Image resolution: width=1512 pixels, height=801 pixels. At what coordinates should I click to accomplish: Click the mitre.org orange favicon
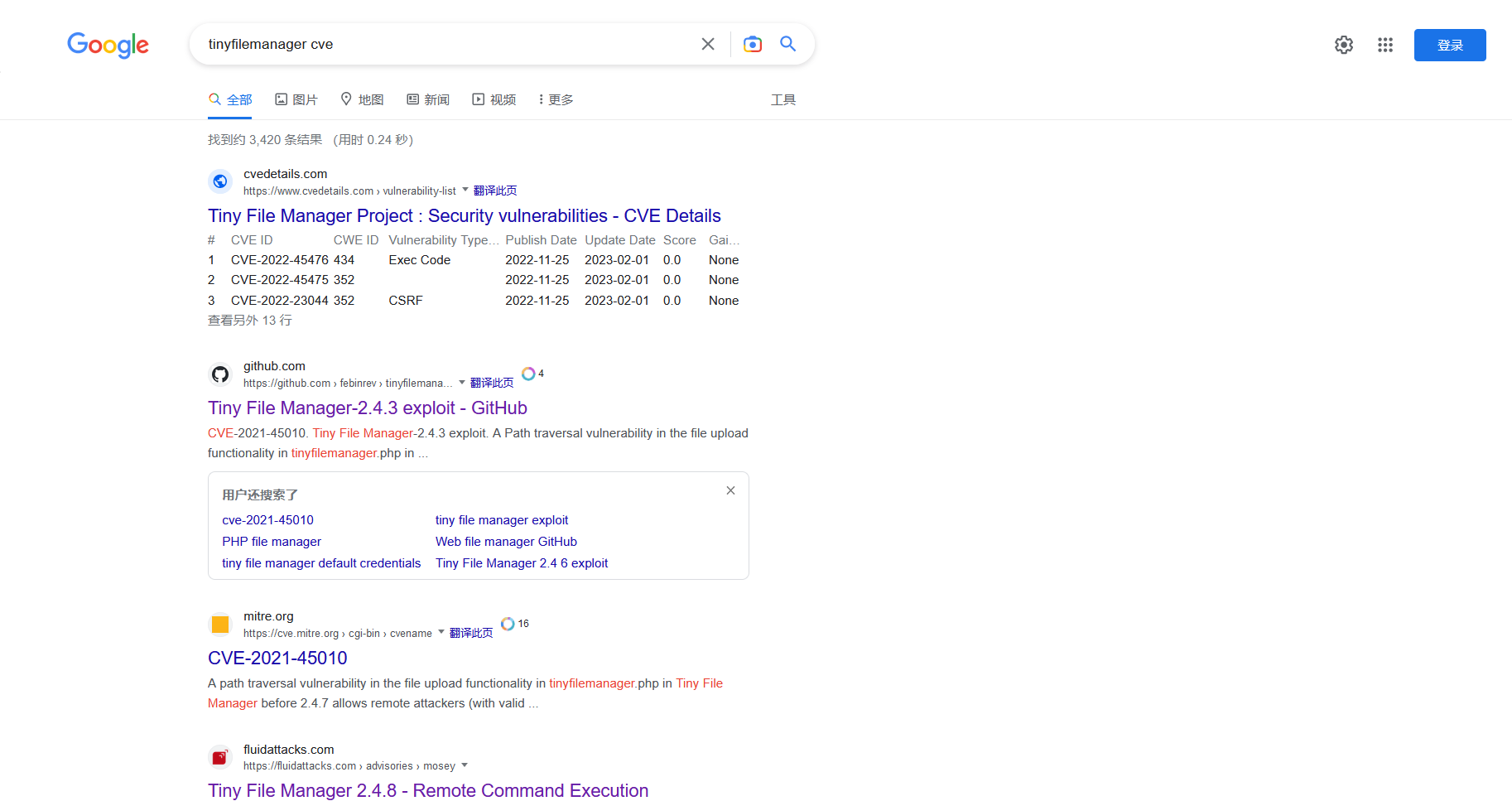tap(220, 624)
